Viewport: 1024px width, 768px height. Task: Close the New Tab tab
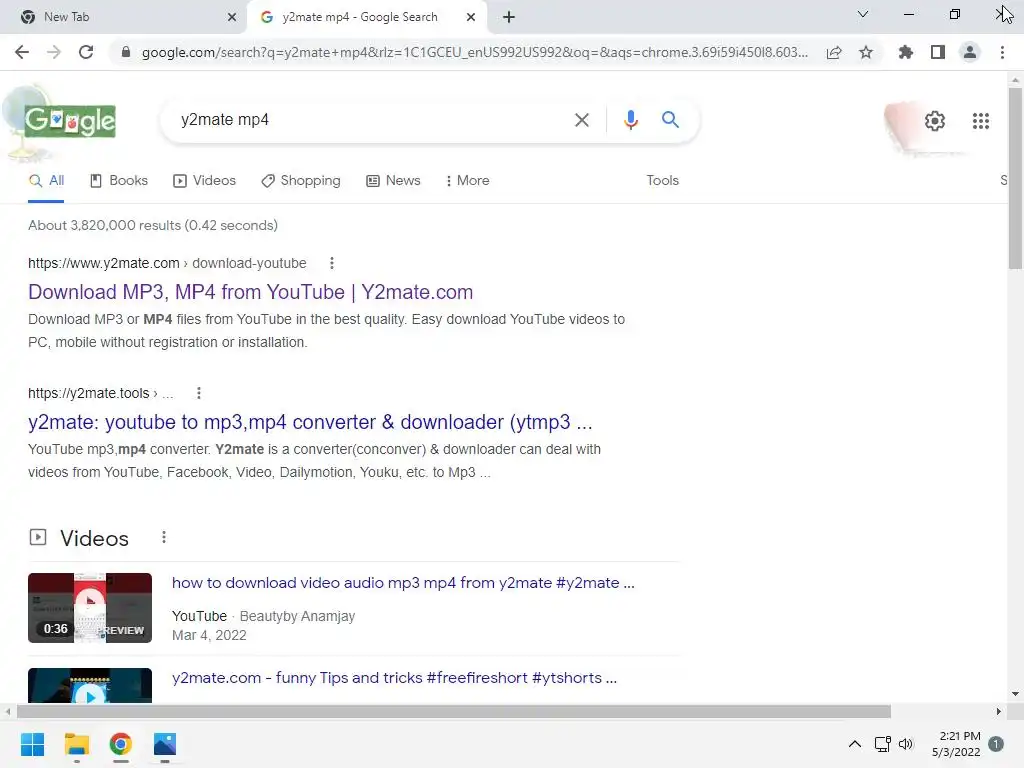click(232, 17)
